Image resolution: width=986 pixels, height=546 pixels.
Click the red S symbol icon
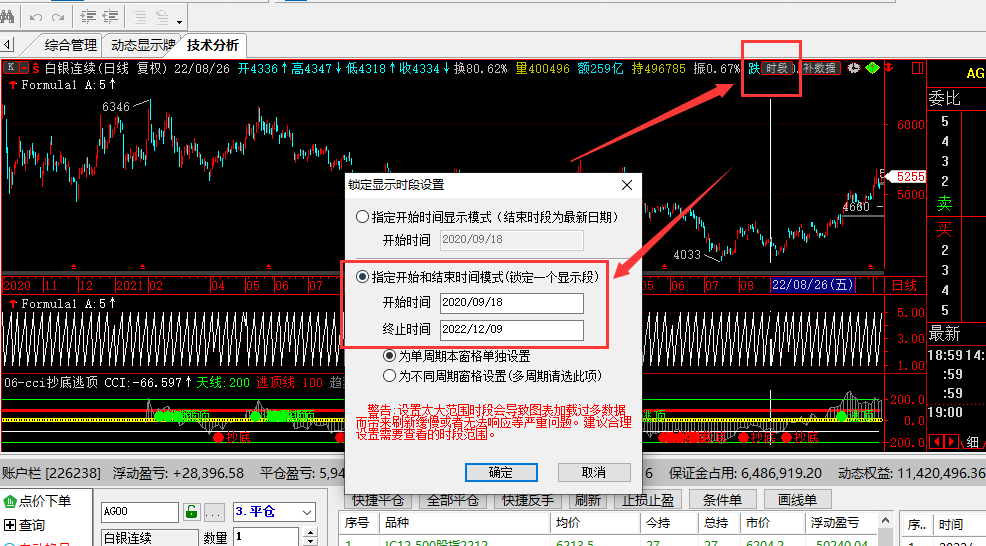(35, 68)
